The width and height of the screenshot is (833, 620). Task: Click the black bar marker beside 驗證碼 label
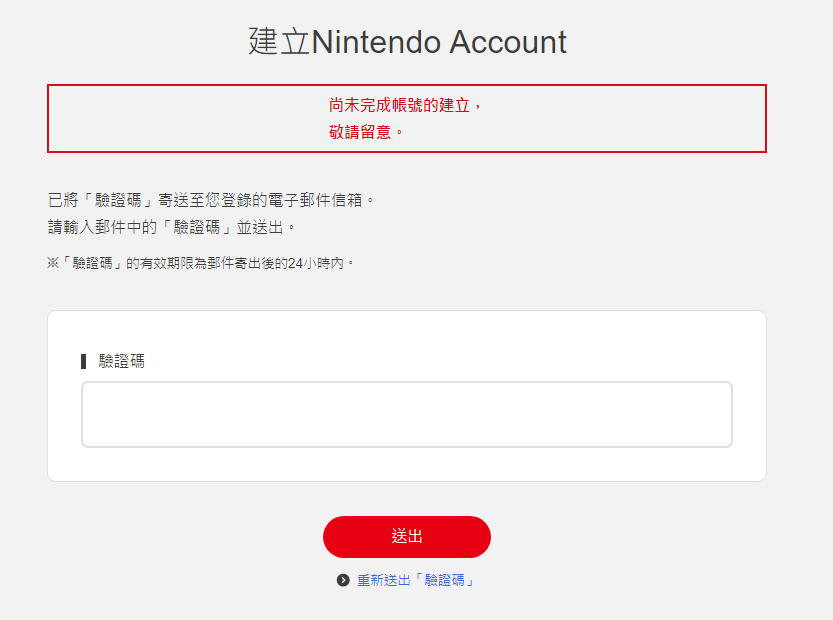pyautogui.click(x=84, y=361)
